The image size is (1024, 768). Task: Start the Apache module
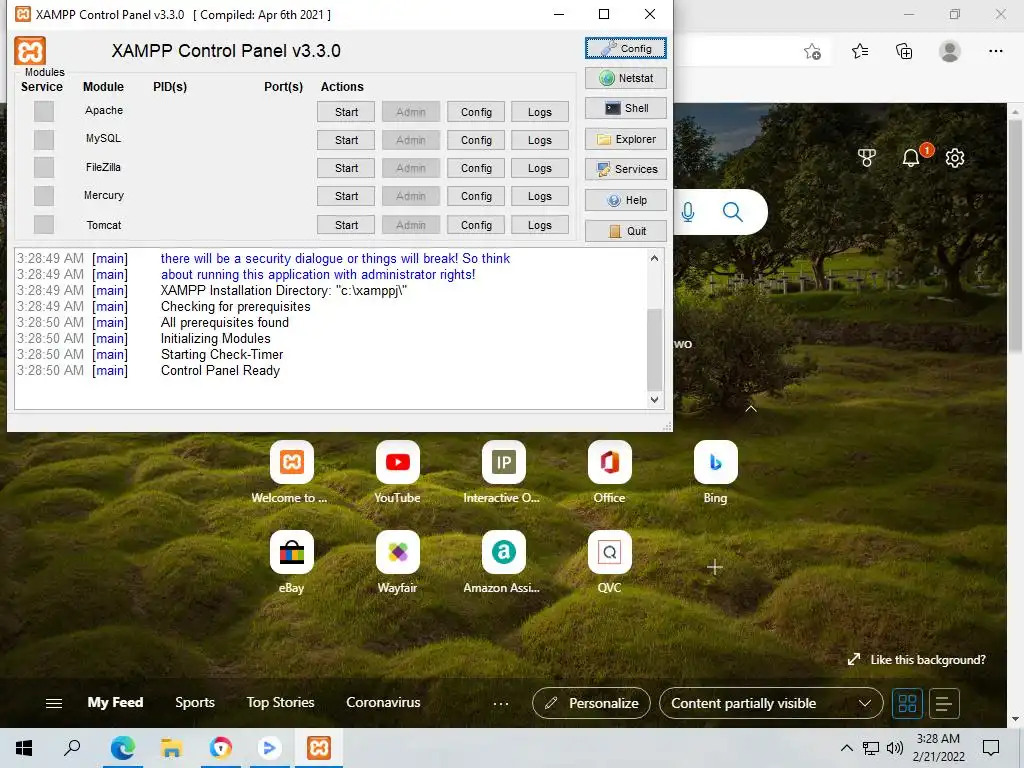tap(346, 112)
